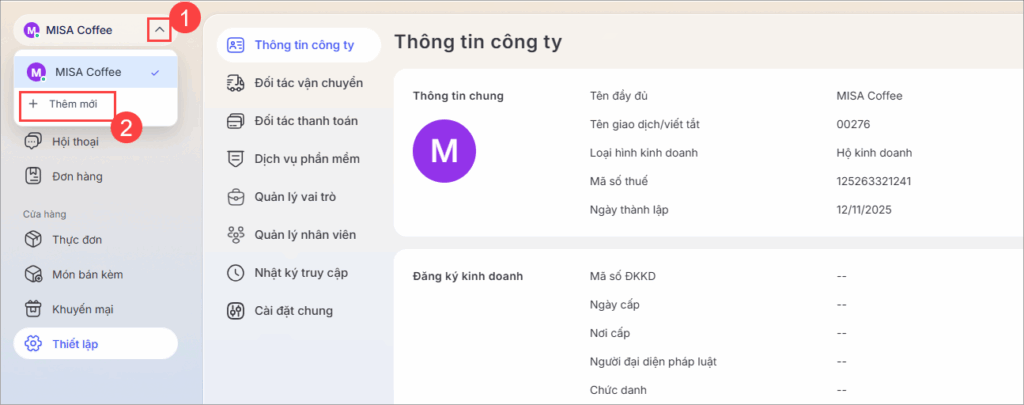Open Đối tác thanh toán card icon

(236, 121)
